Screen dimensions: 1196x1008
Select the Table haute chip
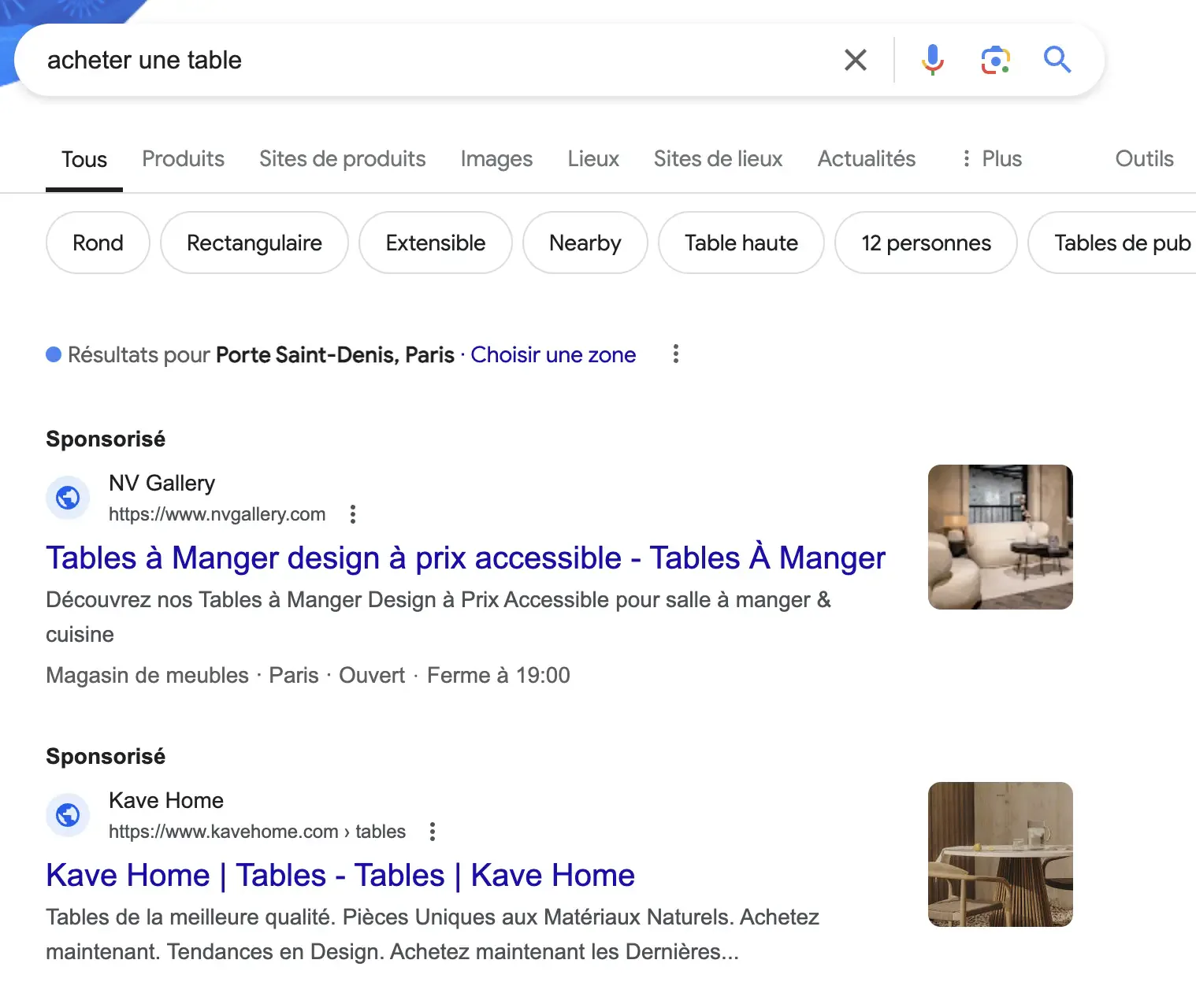point(741,243)
